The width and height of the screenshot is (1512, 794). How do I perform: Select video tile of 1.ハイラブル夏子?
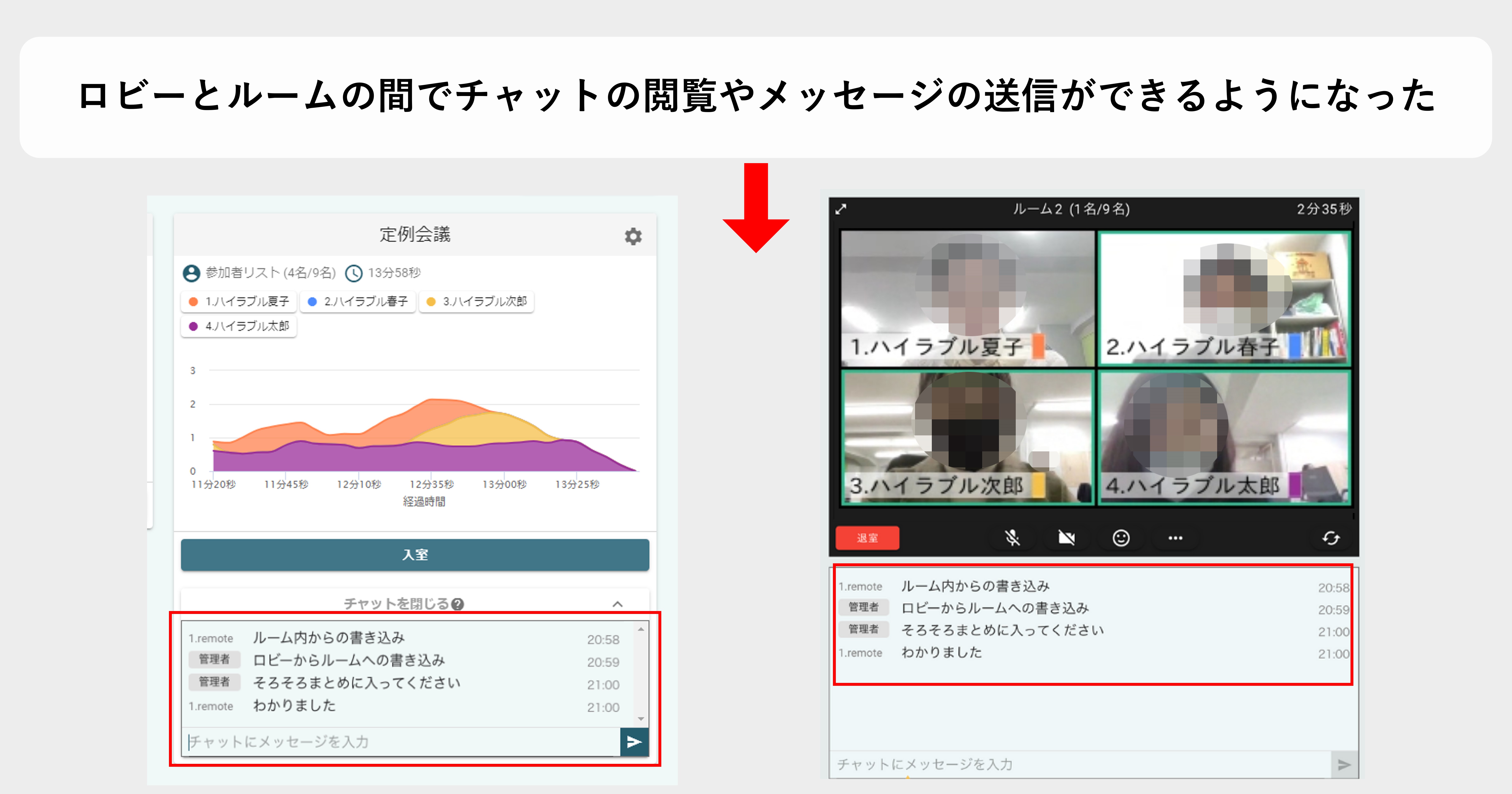pos(967,298)
